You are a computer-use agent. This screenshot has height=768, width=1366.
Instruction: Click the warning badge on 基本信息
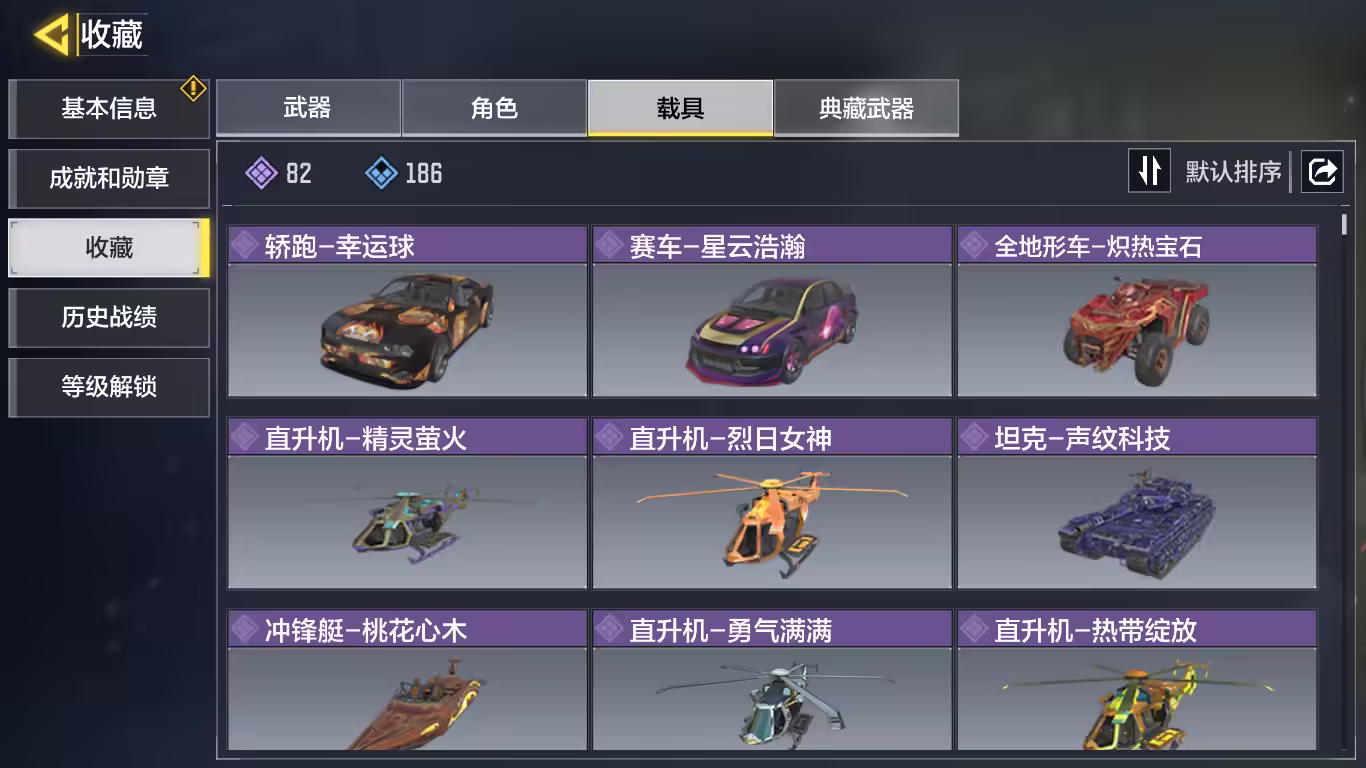click(193, 88)
